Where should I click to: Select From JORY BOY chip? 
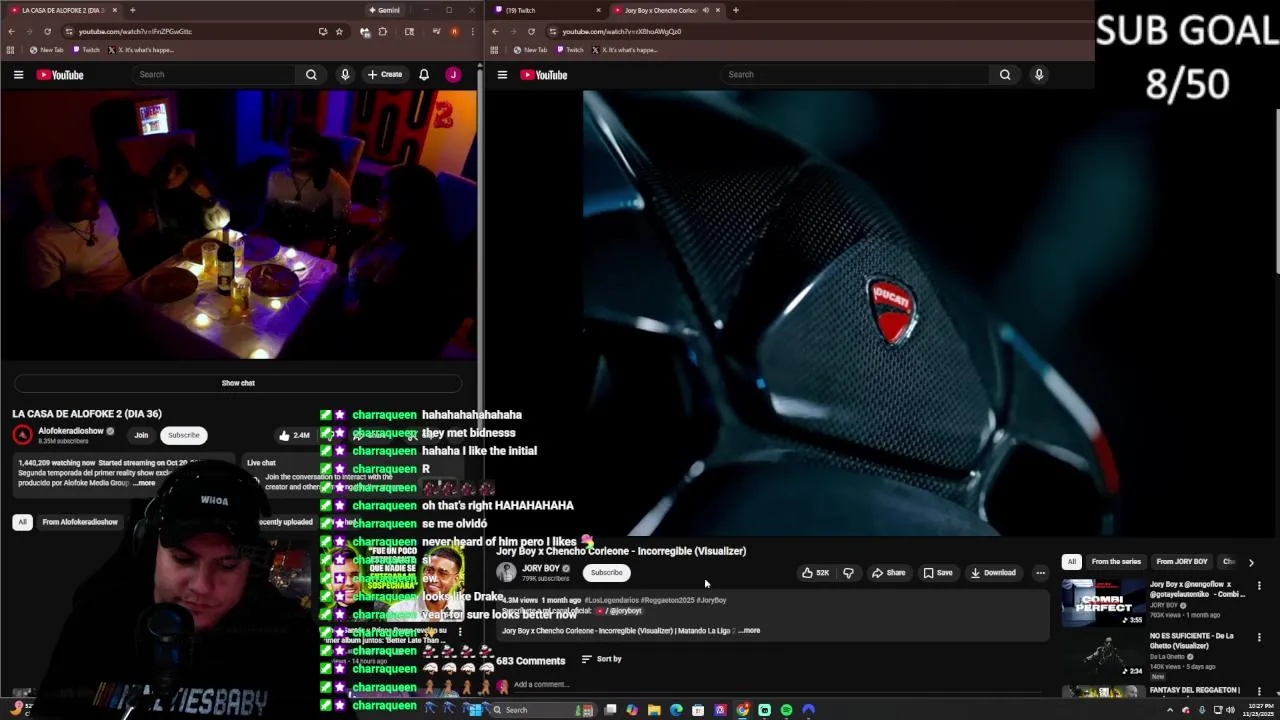(x=1182, y=562)
